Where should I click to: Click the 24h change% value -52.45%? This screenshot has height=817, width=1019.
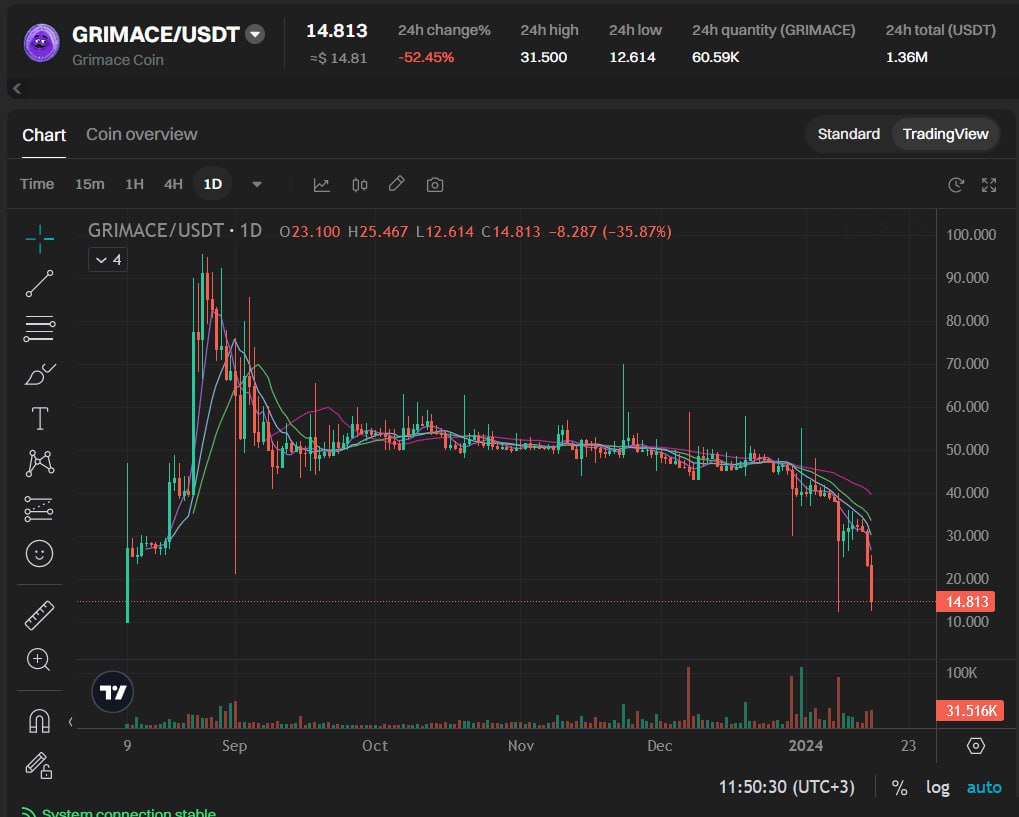point(426,57)
